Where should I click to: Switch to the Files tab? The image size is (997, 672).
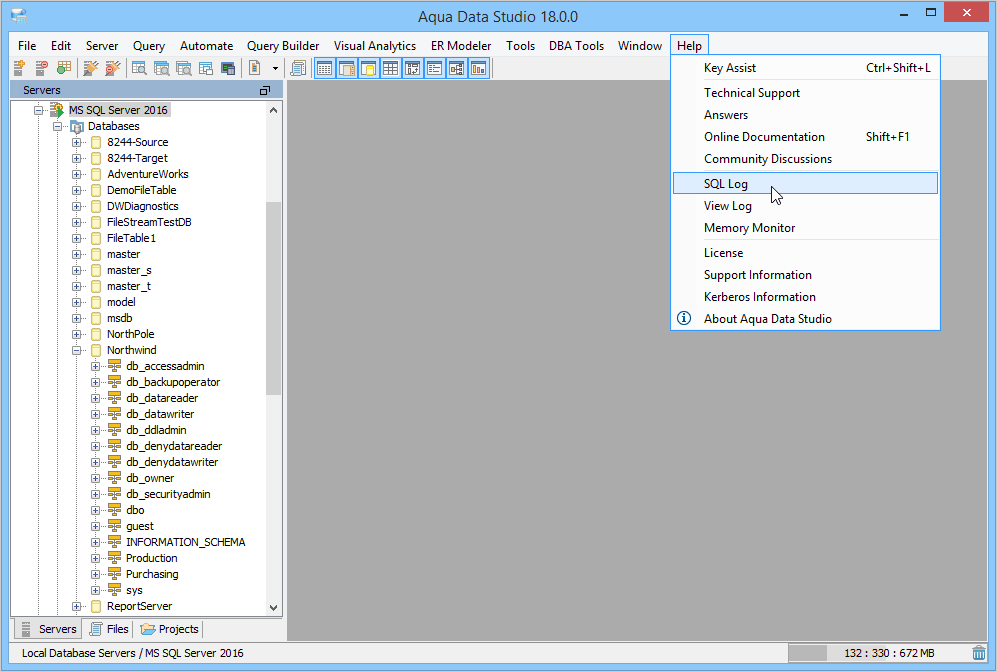pyautogui.click(x=109, y=629)
